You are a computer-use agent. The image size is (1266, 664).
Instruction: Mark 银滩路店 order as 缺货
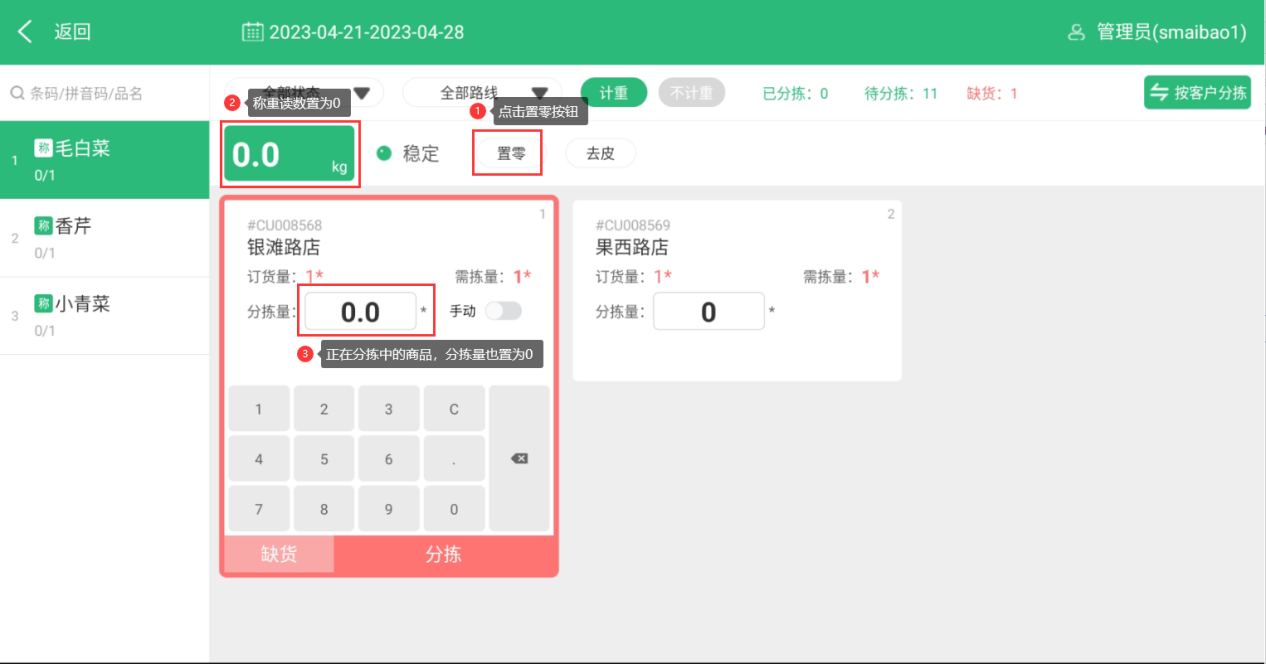(x=279, y=555)
